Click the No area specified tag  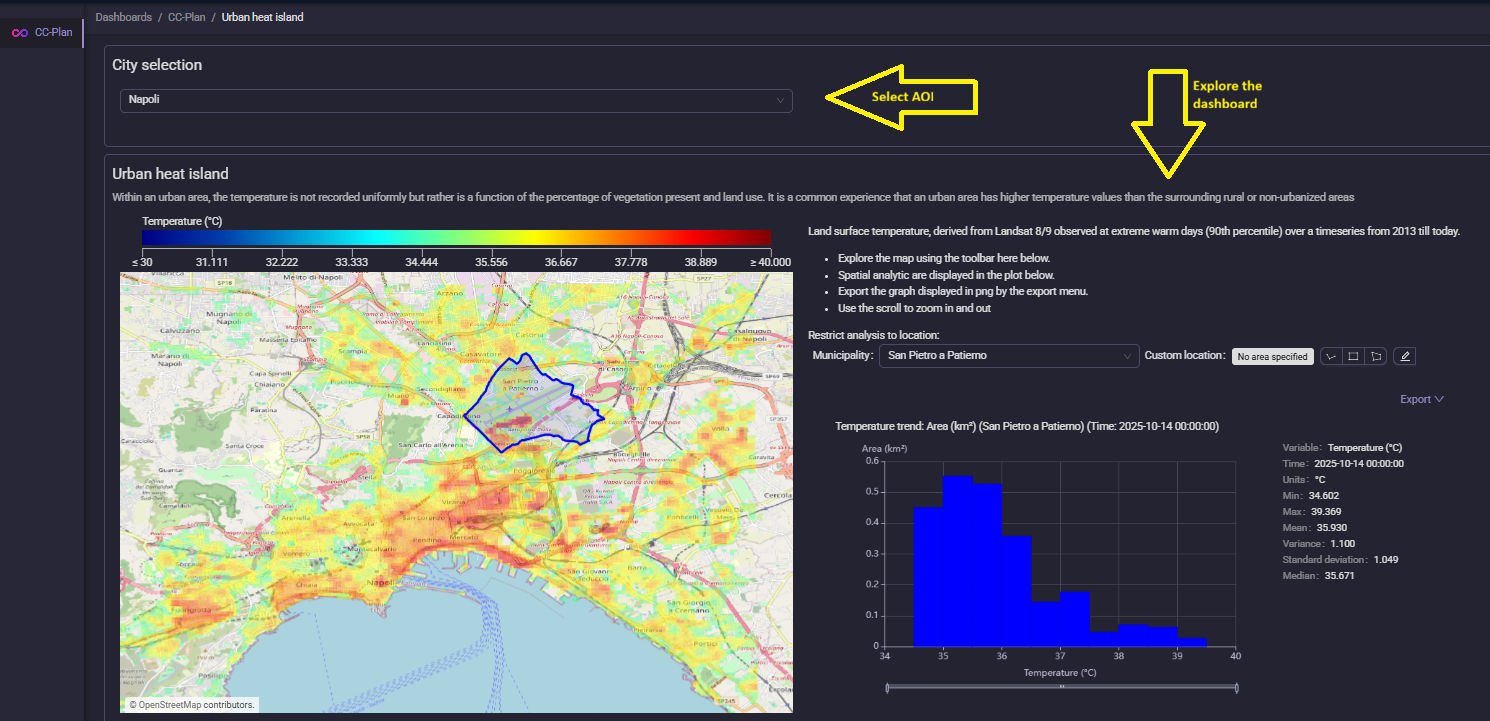pos(1271,356)
